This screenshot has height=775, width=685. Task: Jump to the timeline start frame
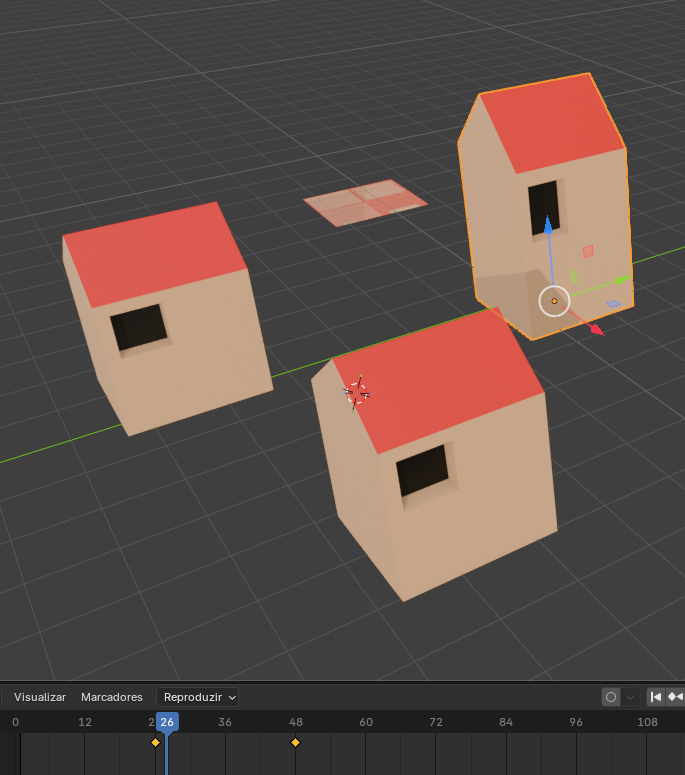tap(656, 697)
